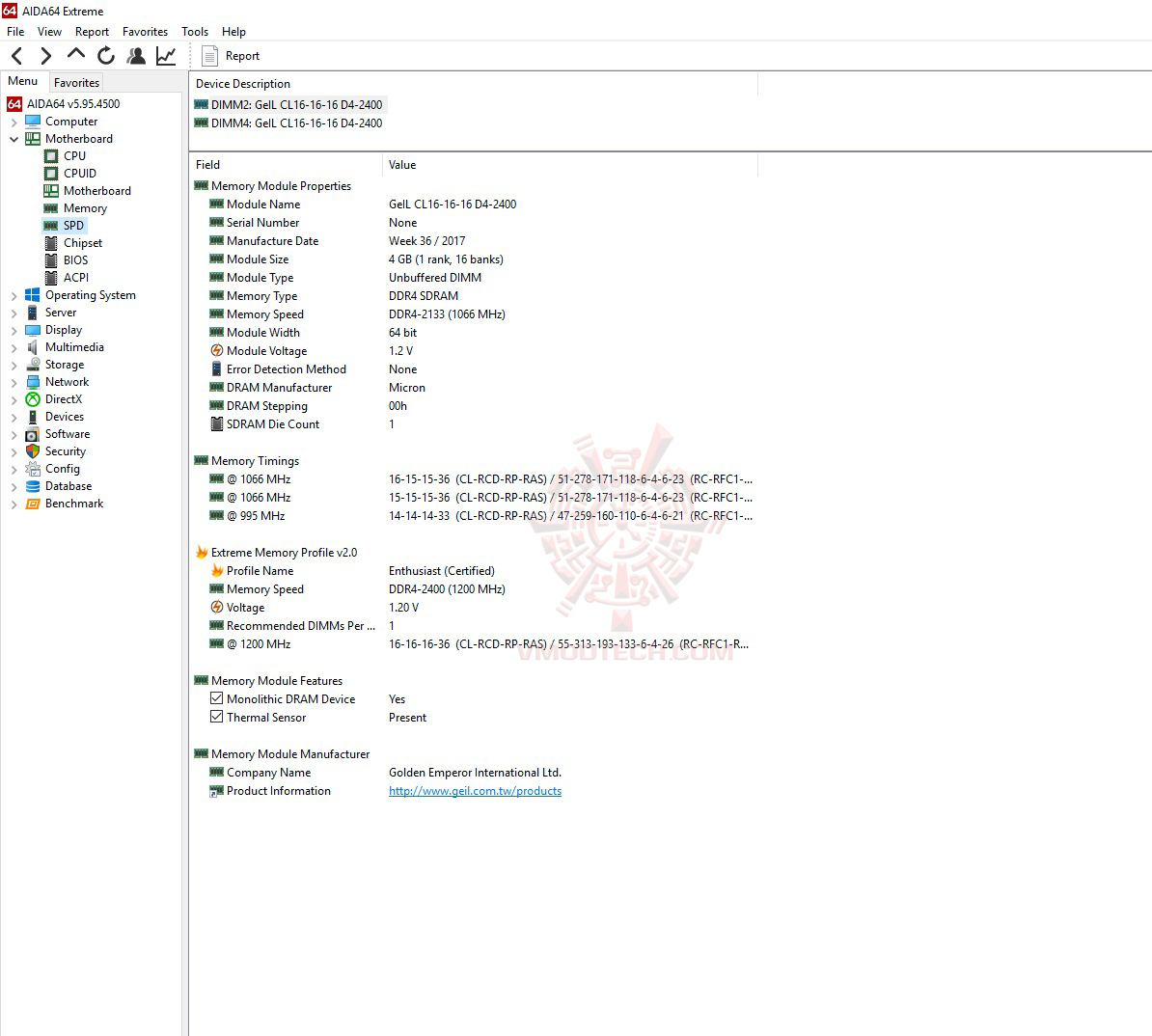Click the Database icon in the tree

click(x=33, y=486)
